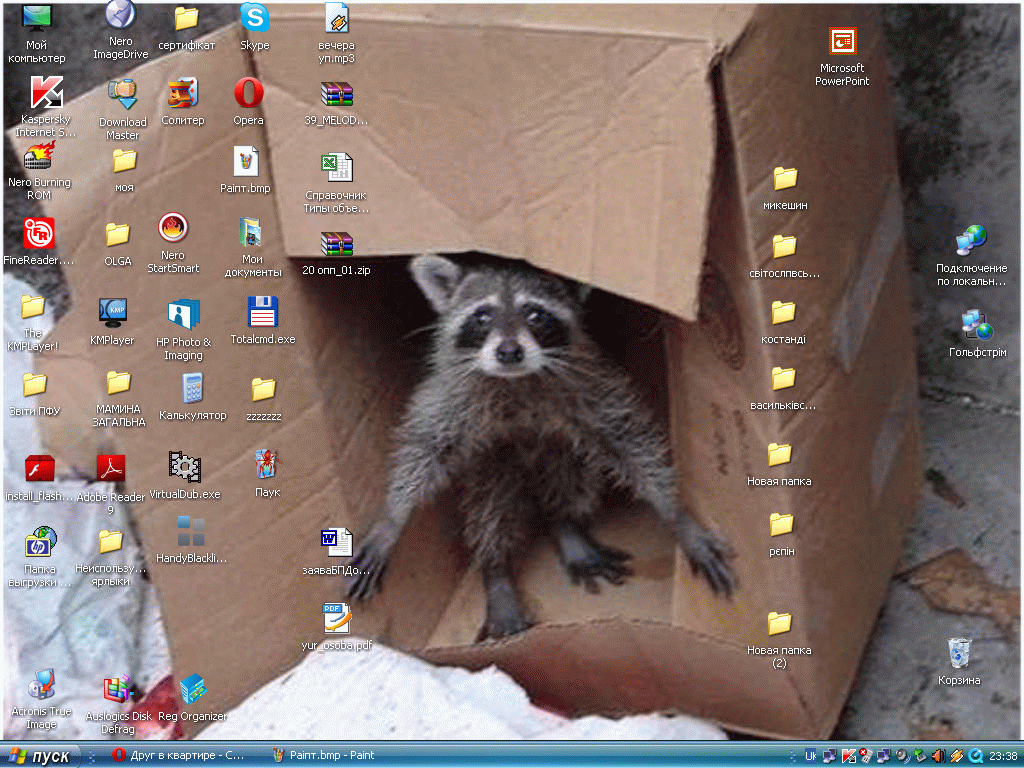Open Adobe Reader 9 shortcut
Viewport: 1024px width, 768px height.
coord(111,468)
